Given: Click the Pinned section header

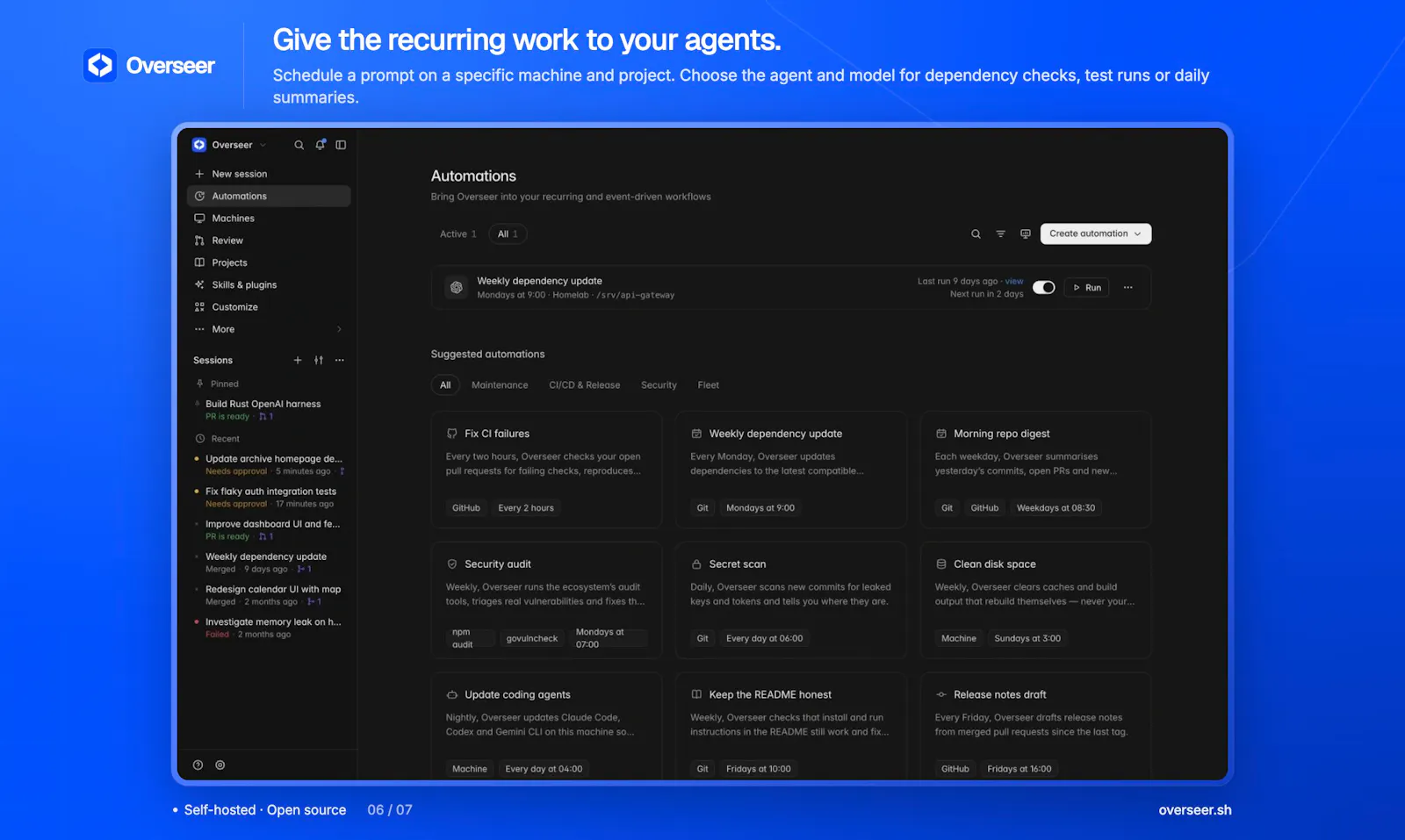Looking at the screenshot, I should pos(218,384).
